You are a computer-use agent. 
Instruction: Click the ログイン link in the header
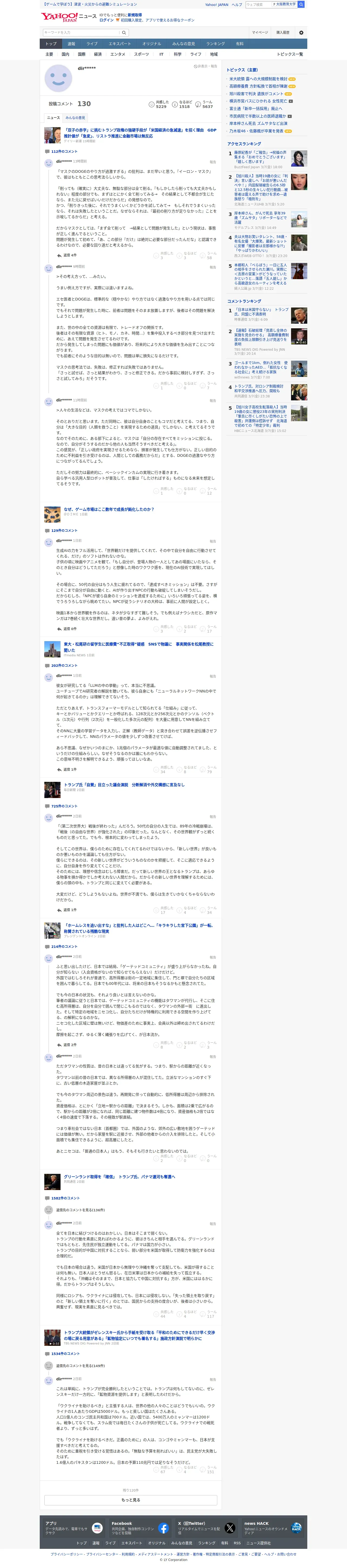click(107, 20)
